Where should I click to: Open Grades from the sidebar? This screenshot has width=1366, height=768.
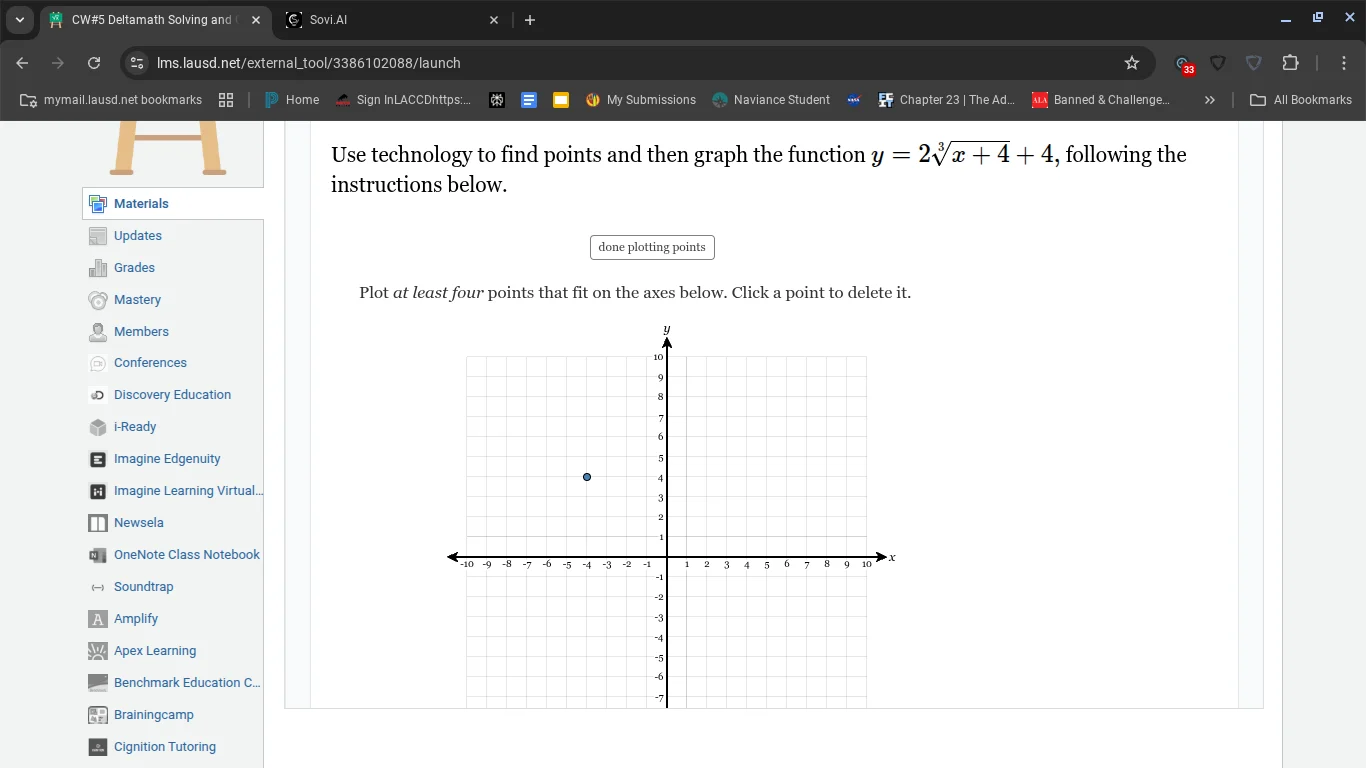click(x=133, y=267)
